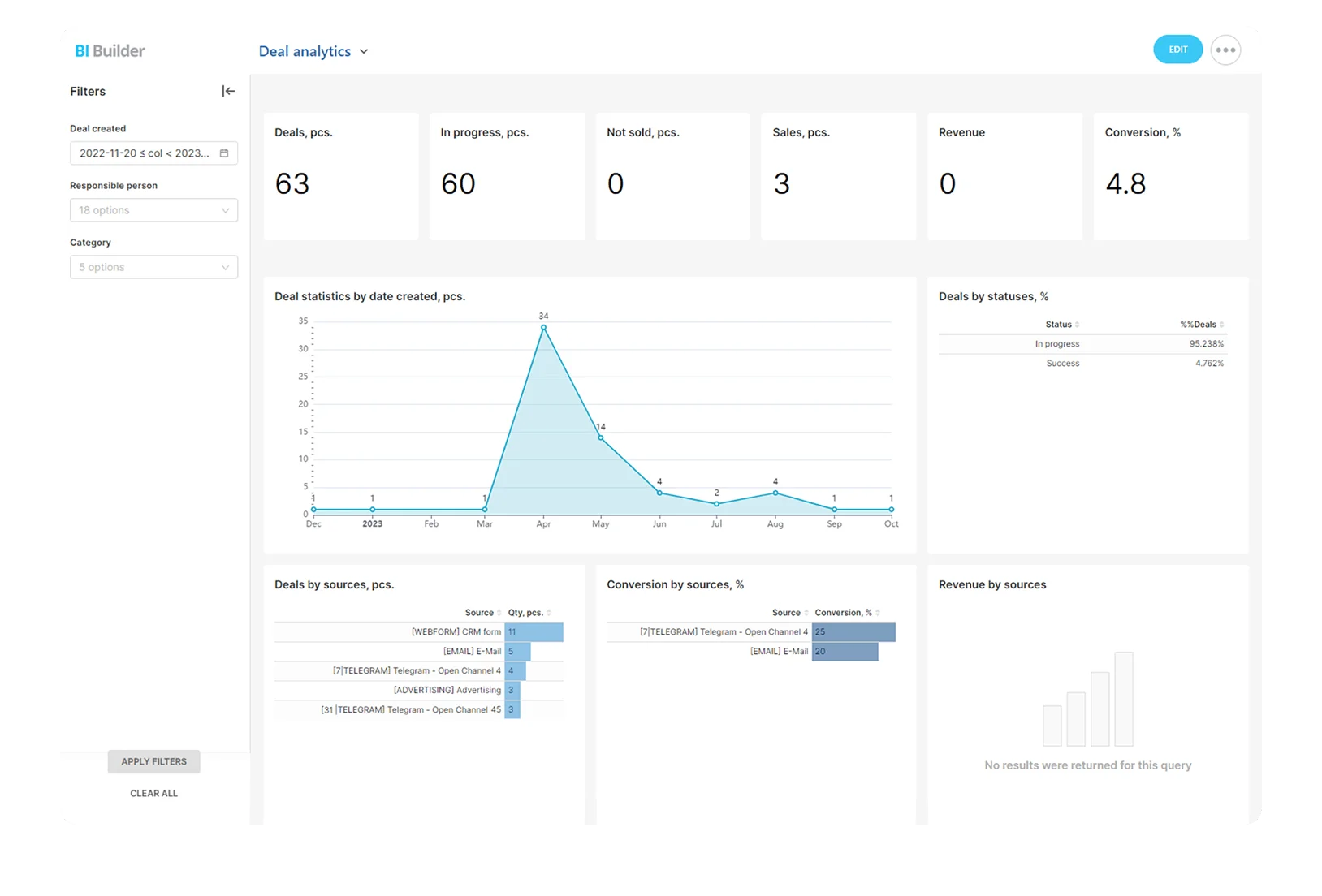
Task: Collapse the Filters panel arrow icon
Action: 228,91
